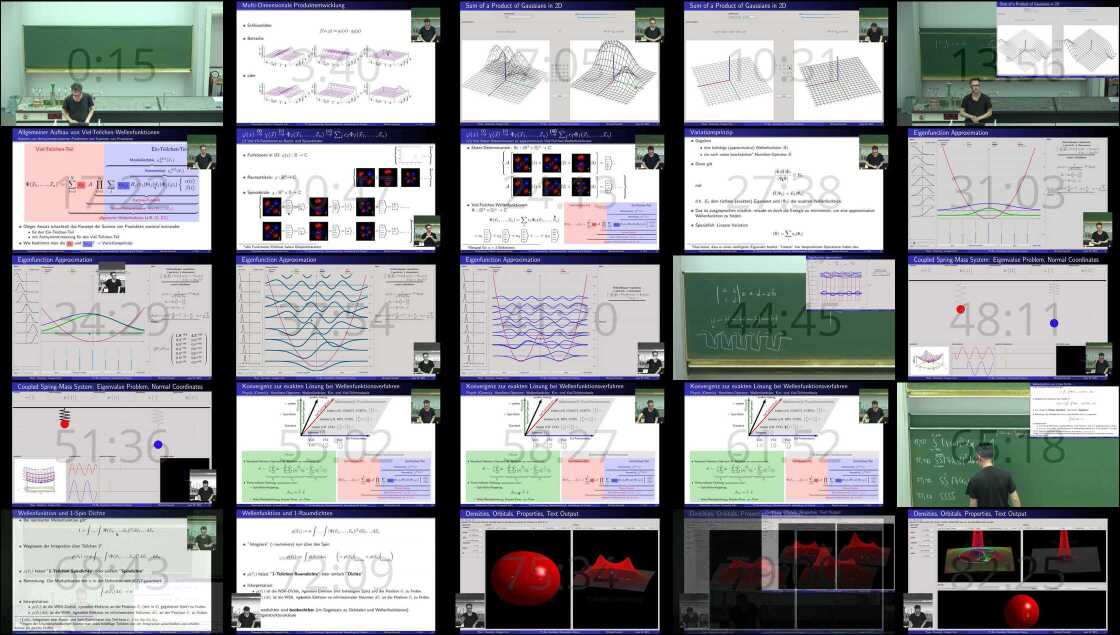Screen dimensions: 1120x635
Task: Select the Wellenfunktion und 1-Spin Dichte slide
Action: 111,571
